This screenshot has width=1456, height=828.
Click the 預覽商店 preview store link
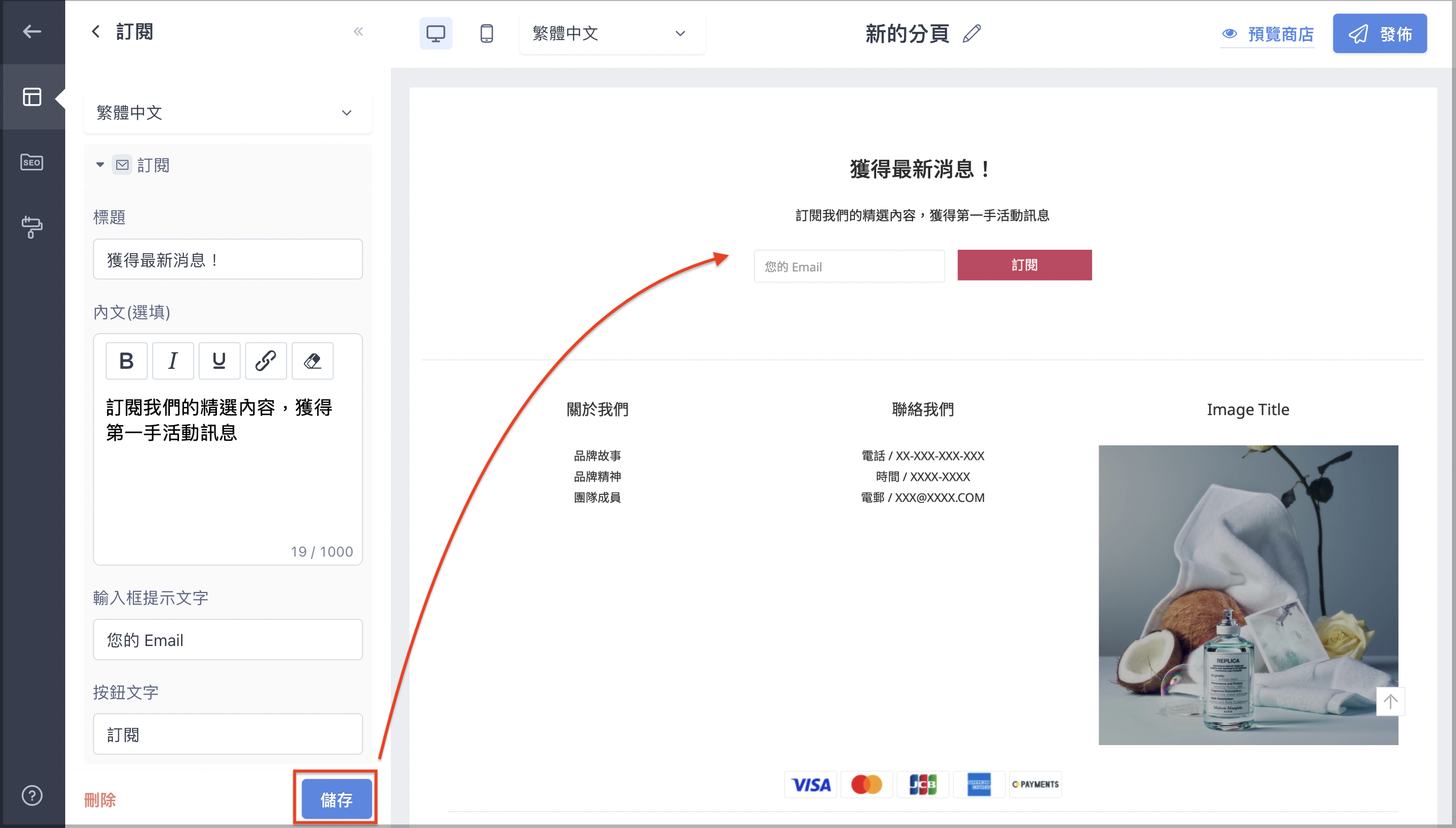1268,33
